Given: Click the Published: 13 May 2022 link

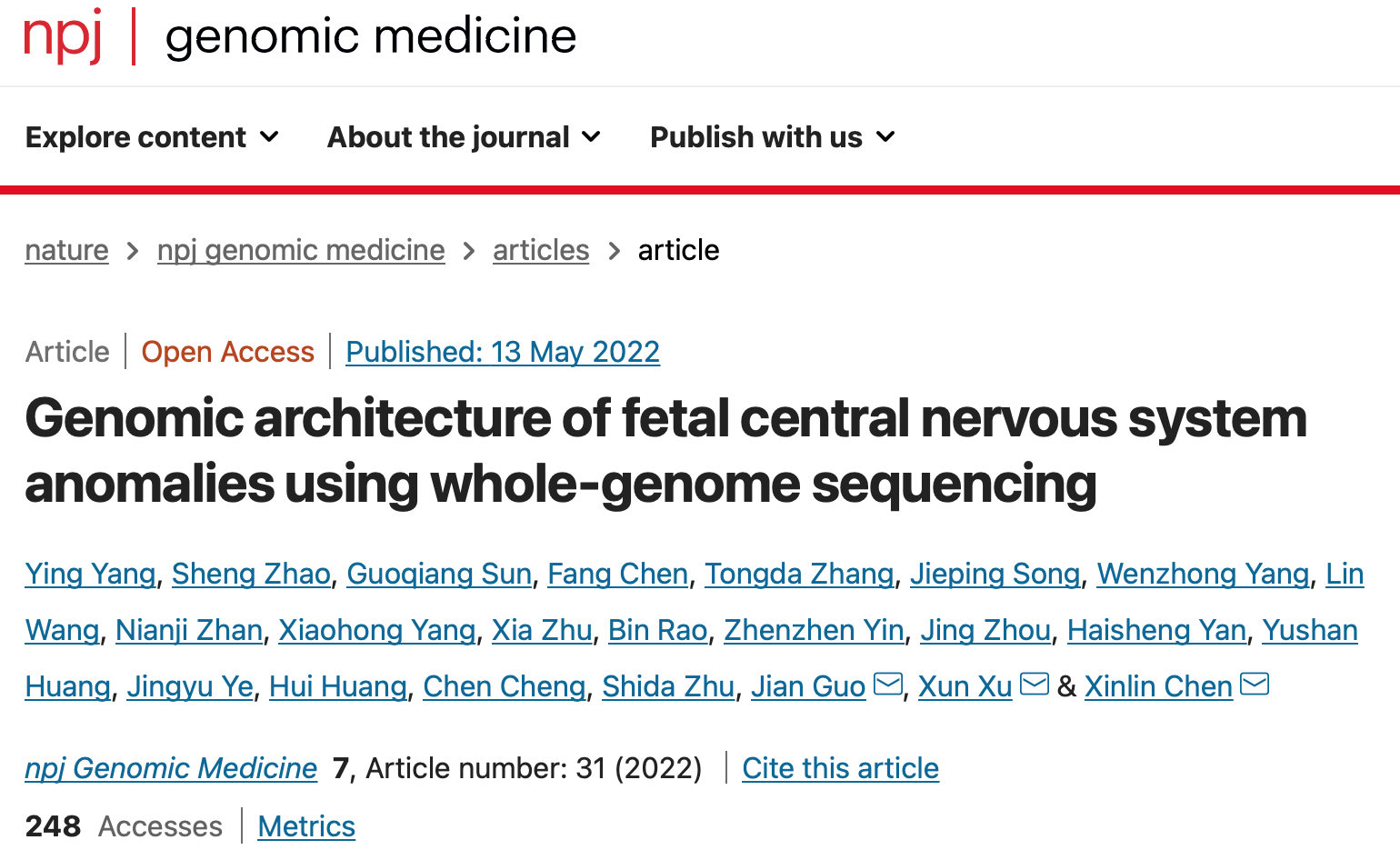Looking at the screenshot, I should [503, 352].
